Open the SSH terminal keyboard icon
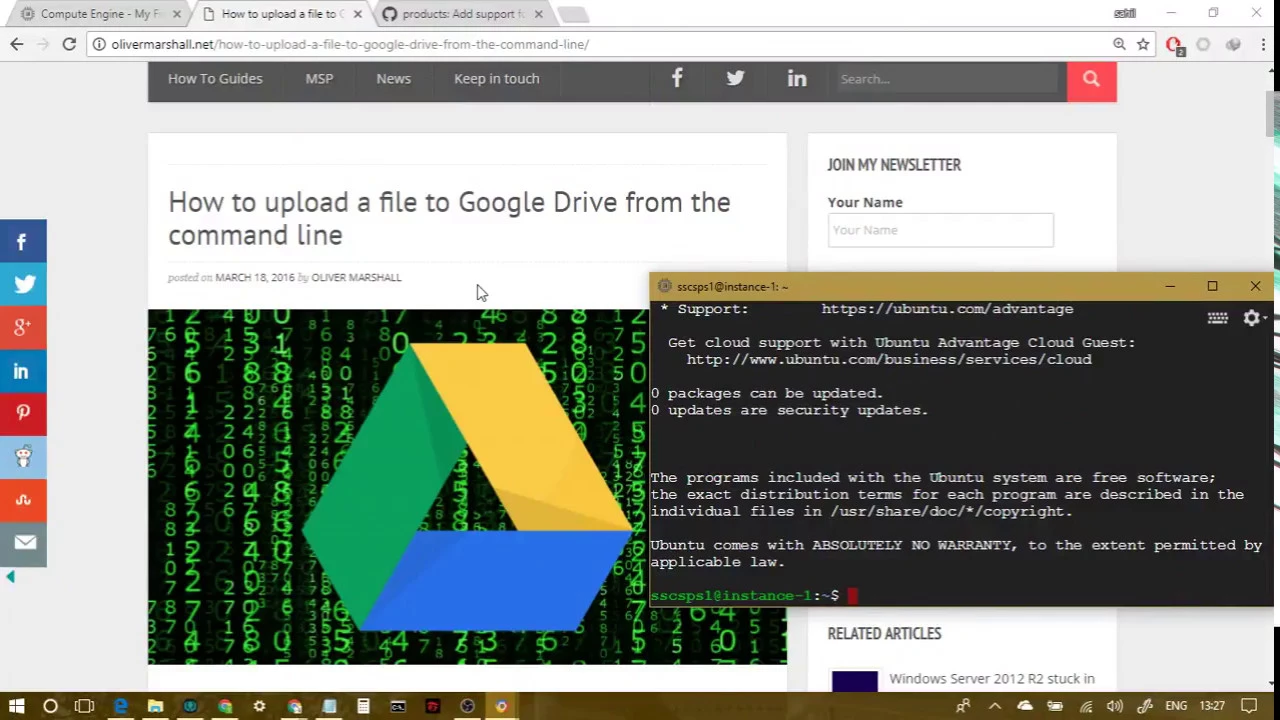This screenshot has height=720, width=1280. 1217,318
